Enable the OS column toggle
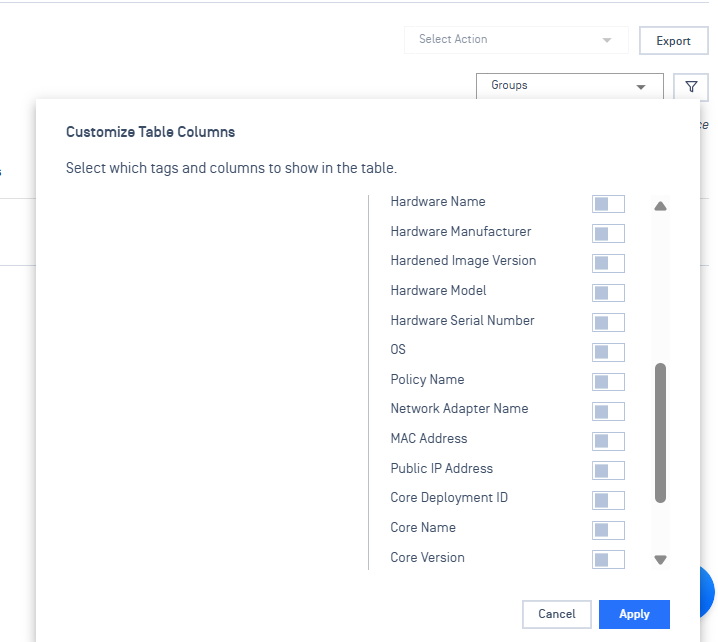718x642 pixels. 608,352
